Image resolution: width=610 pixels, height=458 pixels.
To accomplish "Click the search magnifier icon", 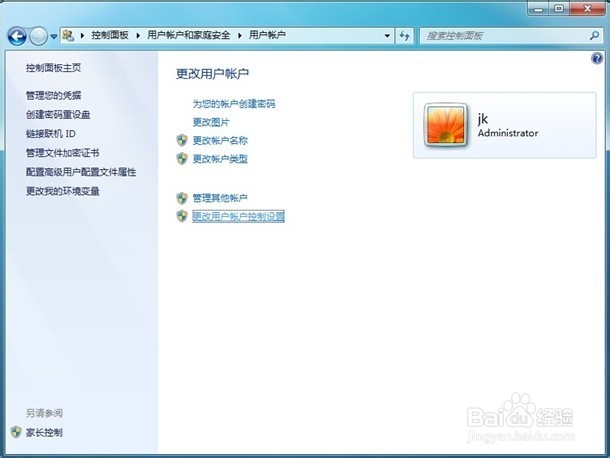I will [x=594, y=36].
